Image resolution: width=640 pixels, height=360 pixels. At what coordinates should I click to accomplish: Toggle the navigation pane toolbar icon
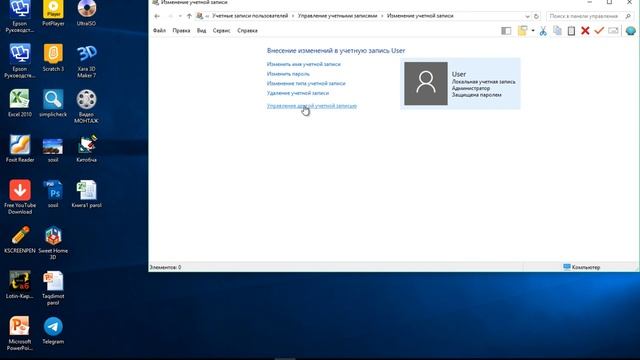pyautogui.click(x=506, y=31)
